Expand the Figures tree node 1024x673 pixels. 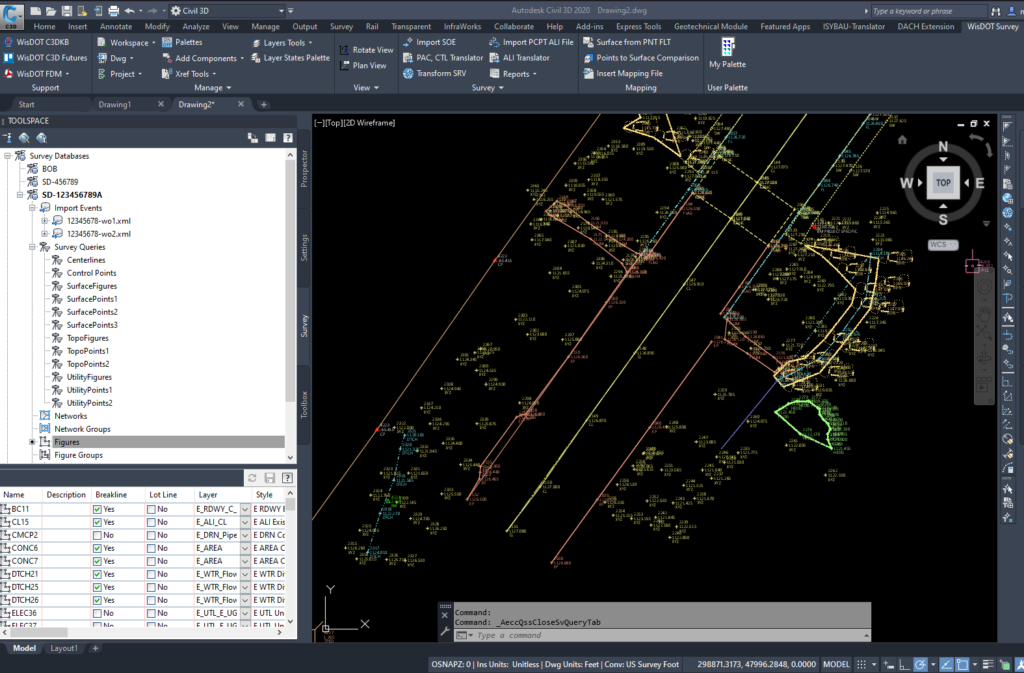32,442
